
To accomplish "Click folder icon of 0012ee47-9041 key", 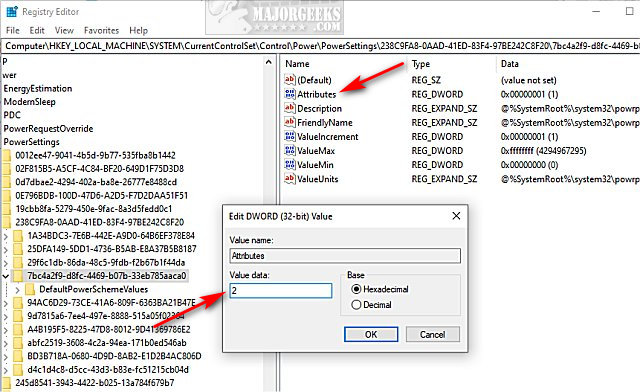I will tap(6, 155).
